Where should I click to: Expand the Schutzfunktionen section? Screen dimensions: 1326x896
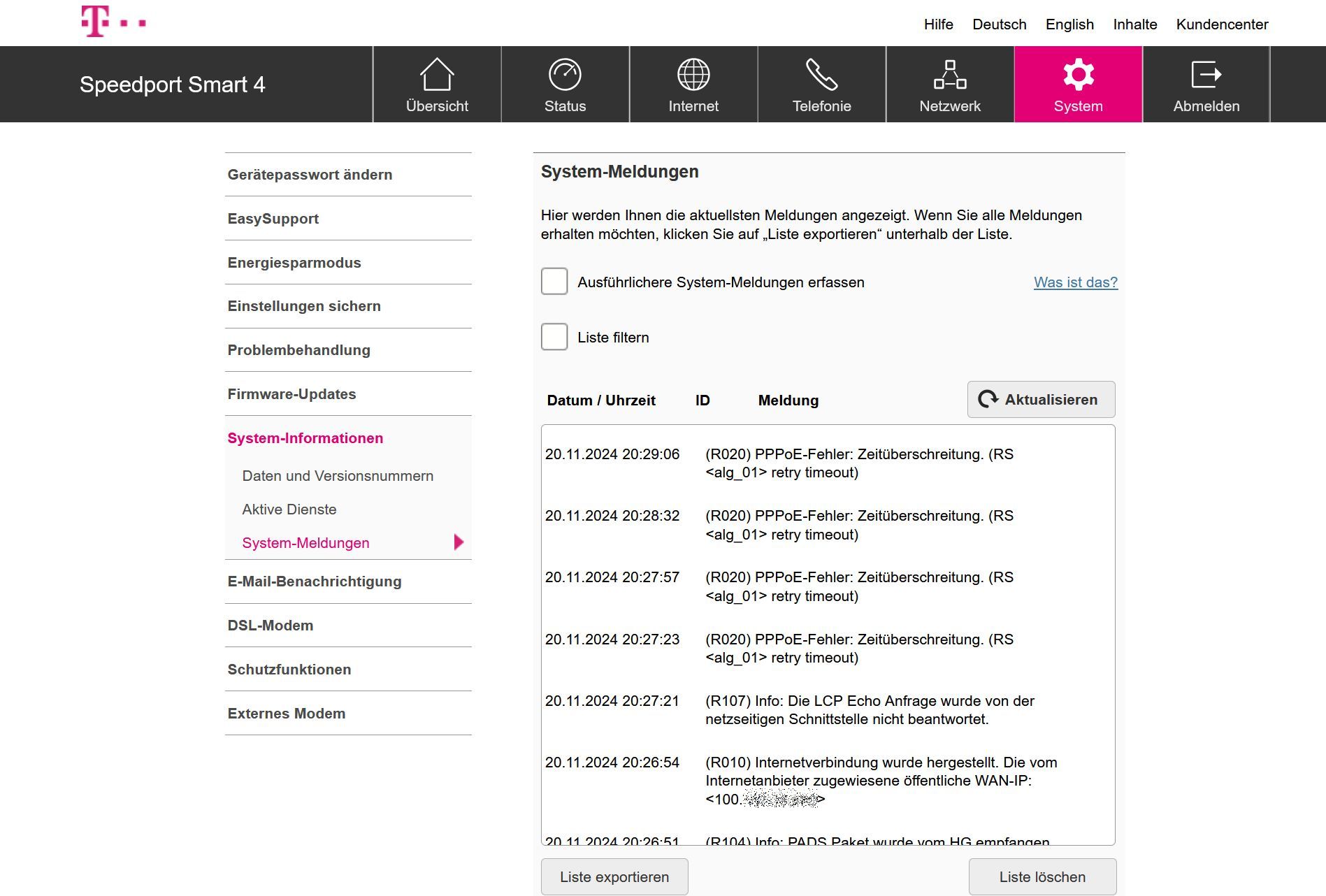pyautogui.click(x=289, y=669)
